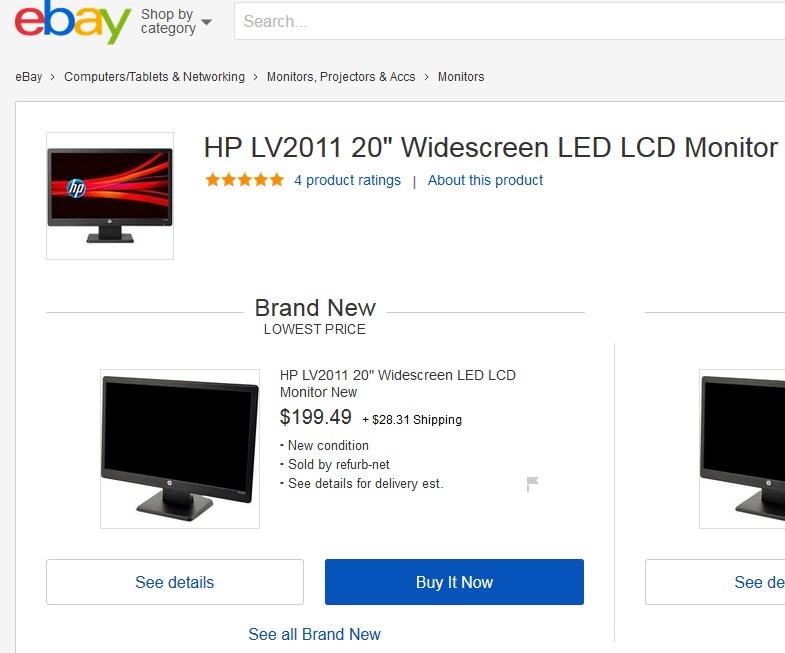
Task: Open the Shop by category dropdown
Action: (176, 22)
